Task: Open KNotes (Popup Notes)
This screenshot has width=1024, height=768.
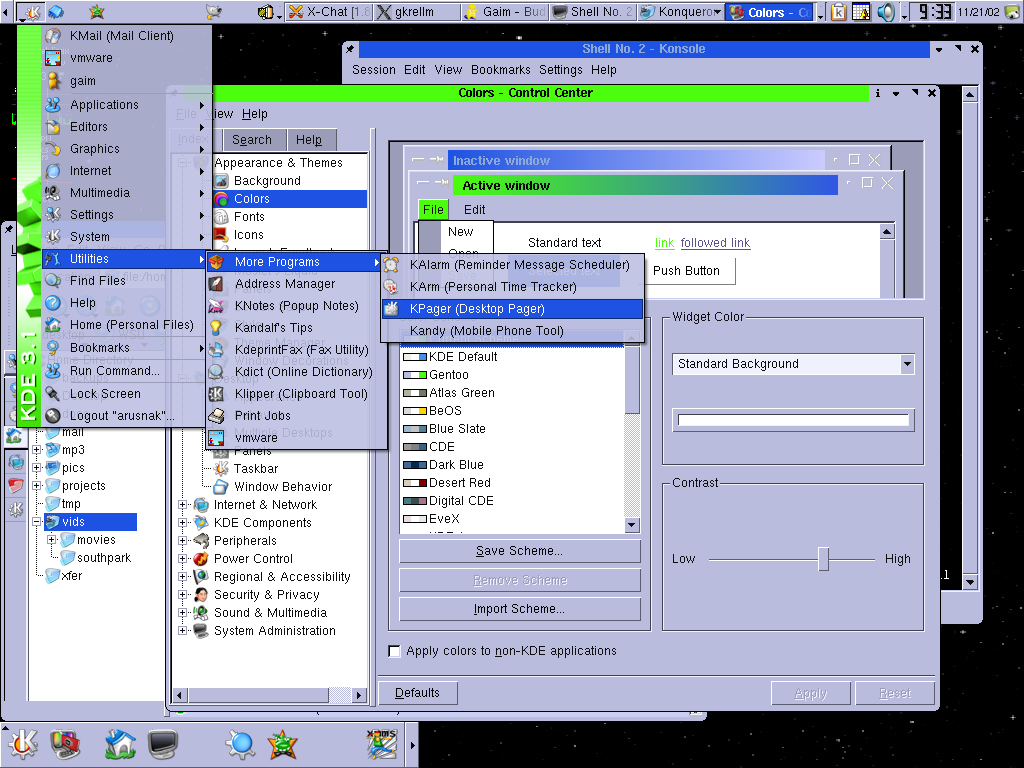Action: pyautogui.click(x=296, y=306)
